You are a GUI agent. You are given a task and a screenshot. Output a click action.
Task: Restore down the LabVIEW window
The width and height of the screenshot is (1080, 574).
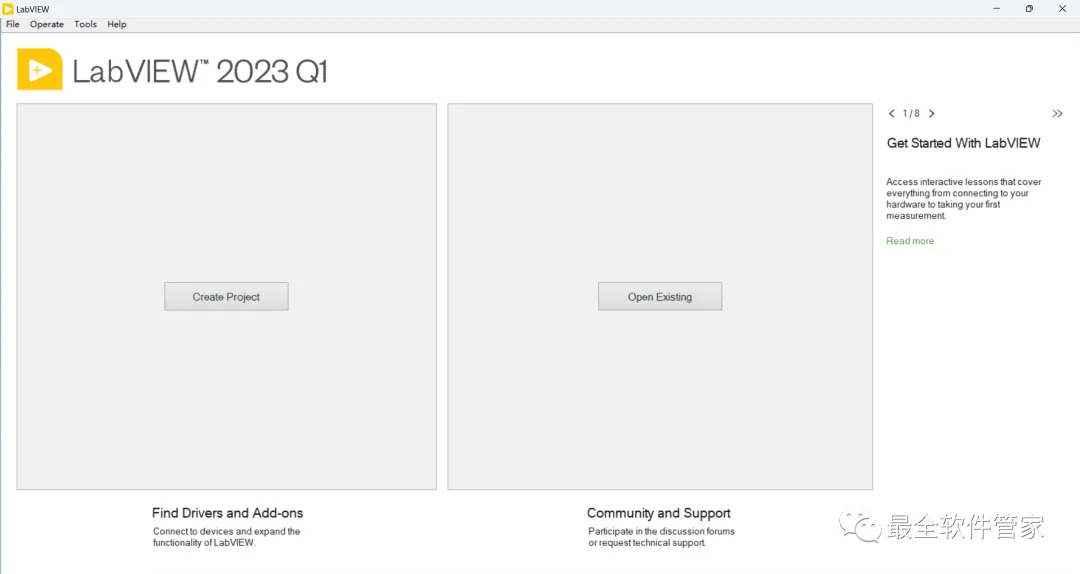[1029, 9]
